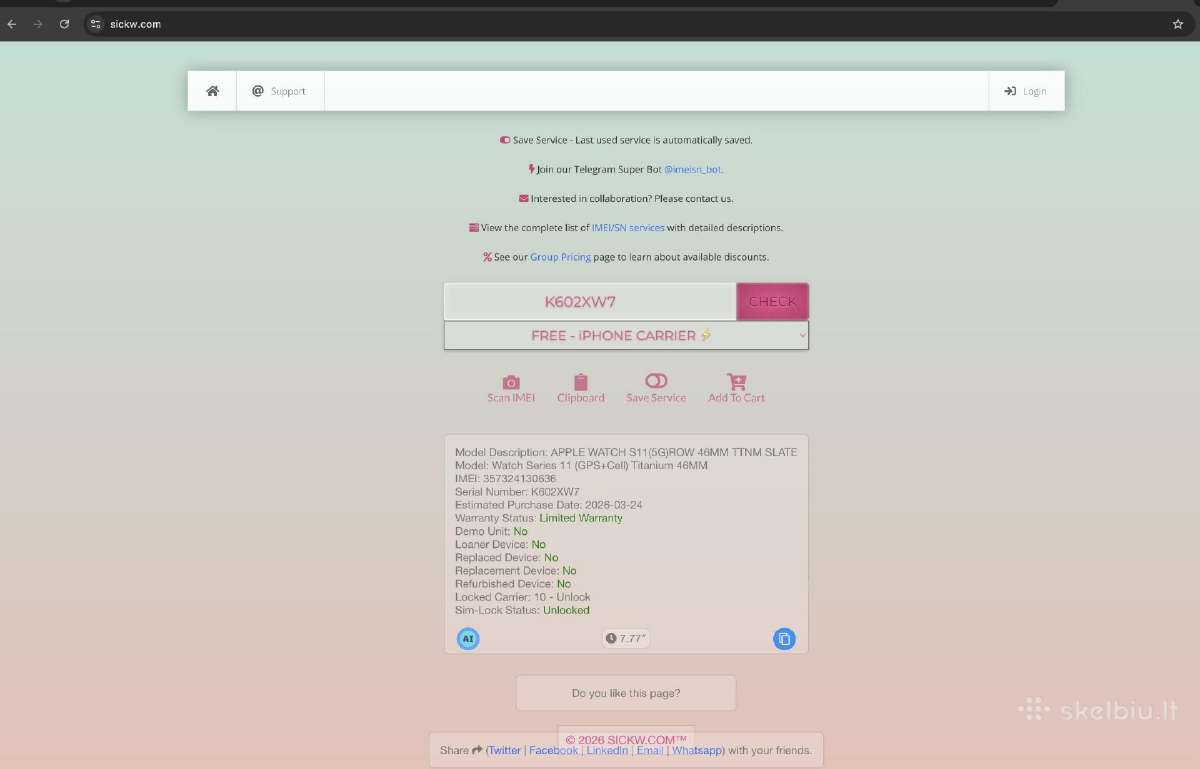Focus the sickw.com address bar
The height and width of the screenshot is (769, 1200).
coord(640,24)
